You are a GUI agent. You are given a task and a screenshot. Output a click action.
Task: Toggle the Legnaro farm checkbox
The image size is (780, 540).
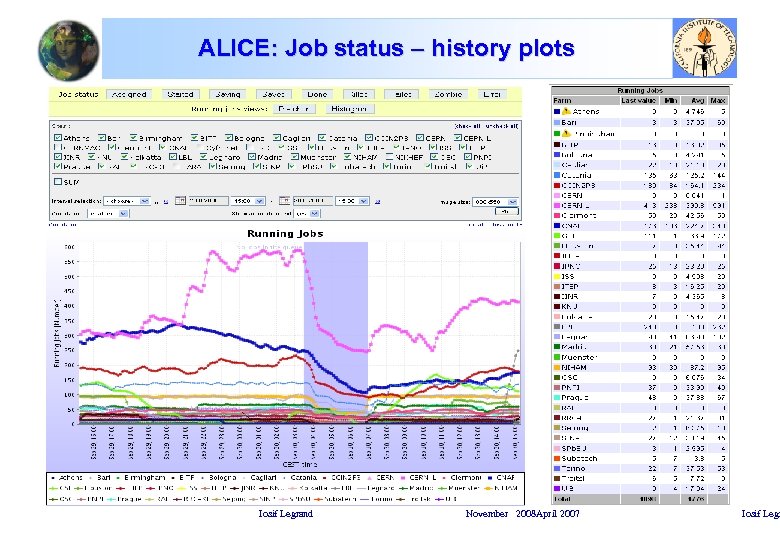(x=203, y=157)
